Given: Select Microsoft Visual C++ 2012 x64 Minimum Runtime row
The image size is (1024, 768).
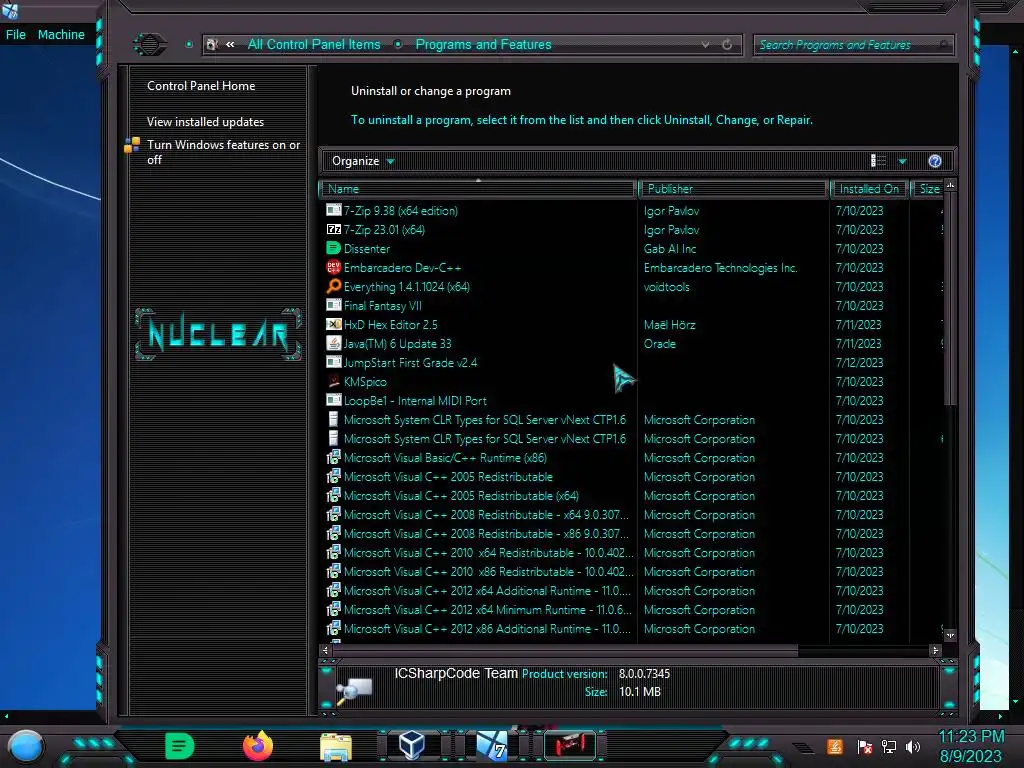Looking at the screenshot, I should (x=632, y=609).
